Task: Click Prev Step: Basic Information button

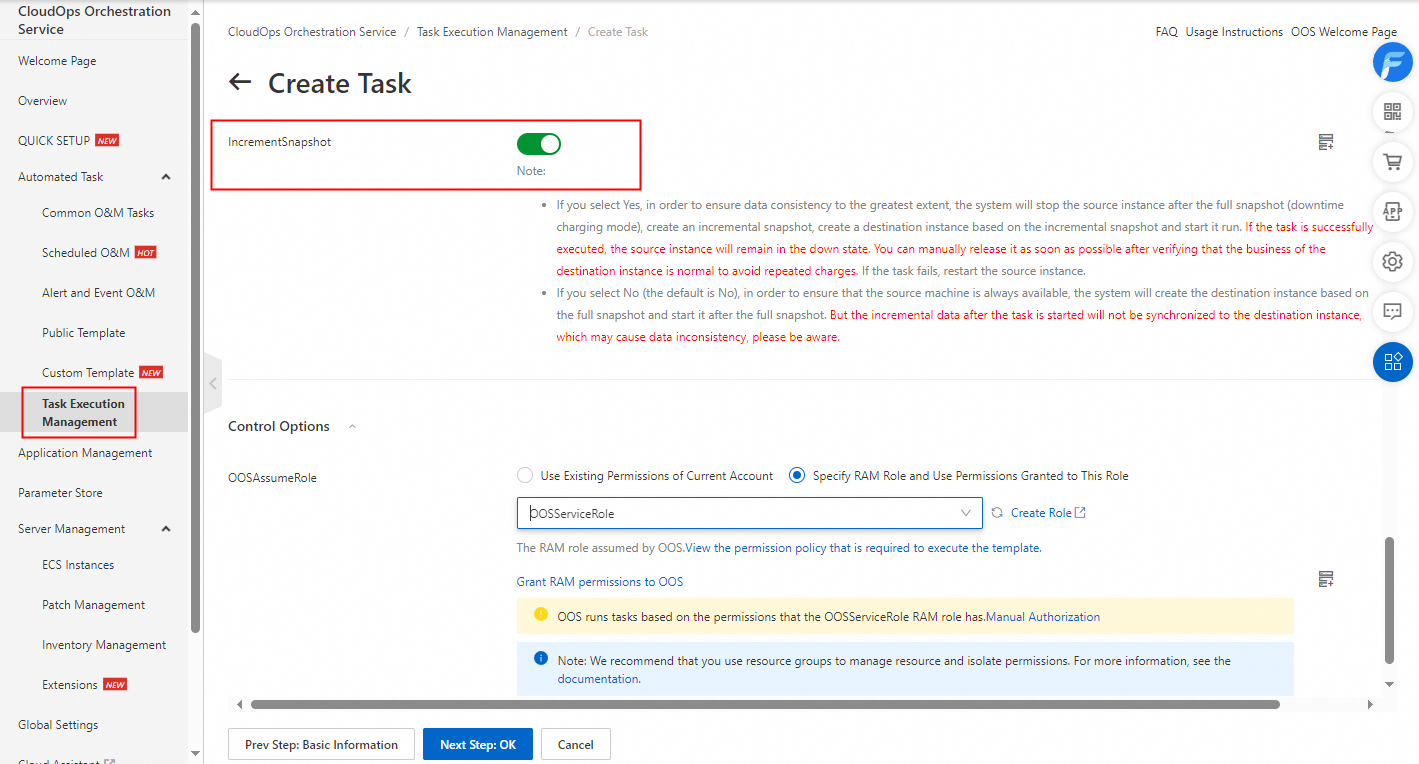Action: pyautogui.click(x=322, y=744)
